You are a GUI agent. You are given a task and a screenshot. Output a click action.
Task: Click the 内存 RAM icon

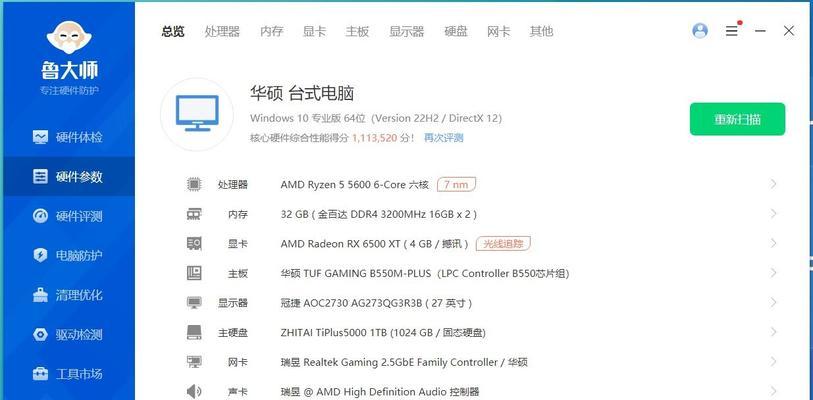[194, 214]
